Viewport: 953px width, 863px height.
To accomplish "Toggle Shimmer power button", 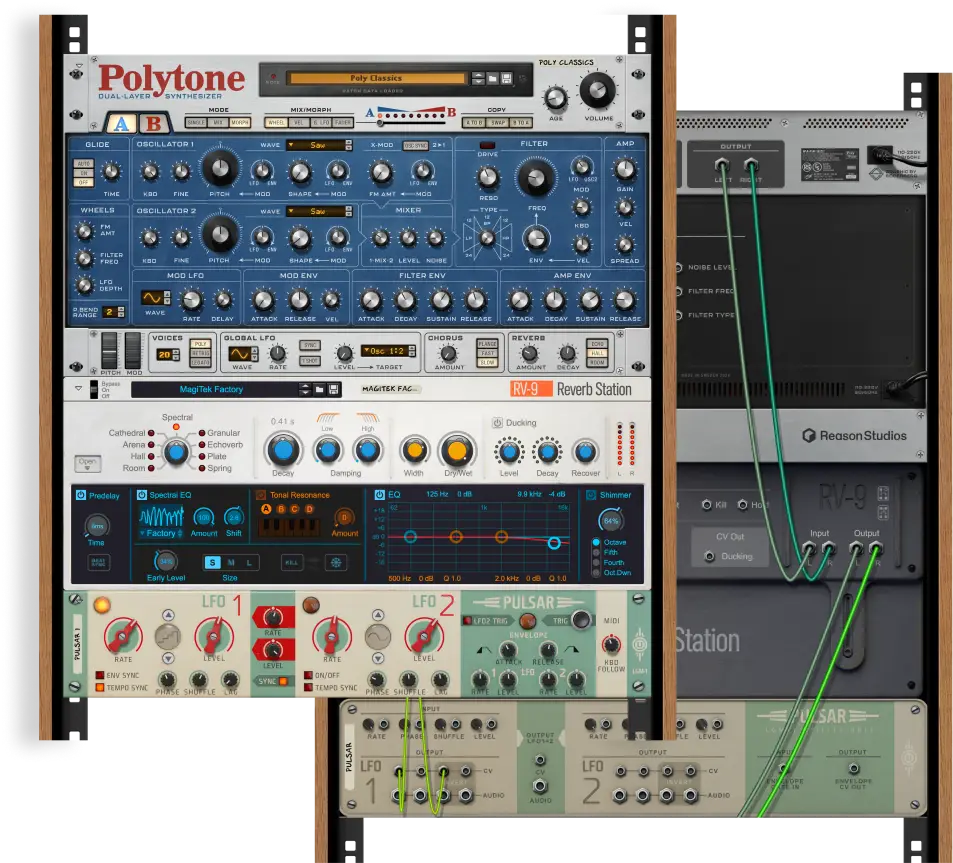I will coord(591,495).
